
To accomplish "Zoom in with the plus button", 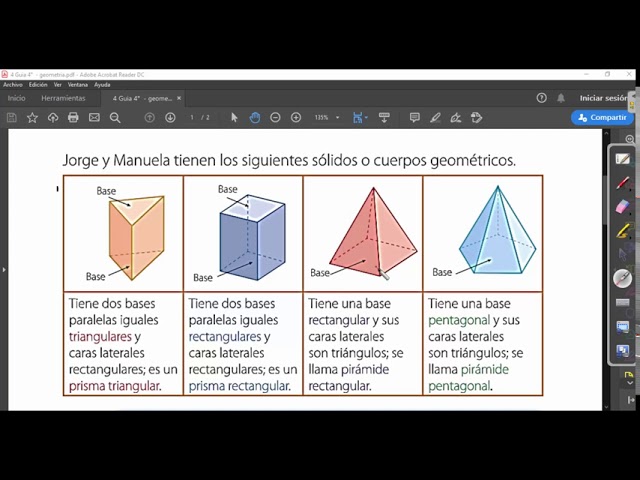I will [296, 118].
